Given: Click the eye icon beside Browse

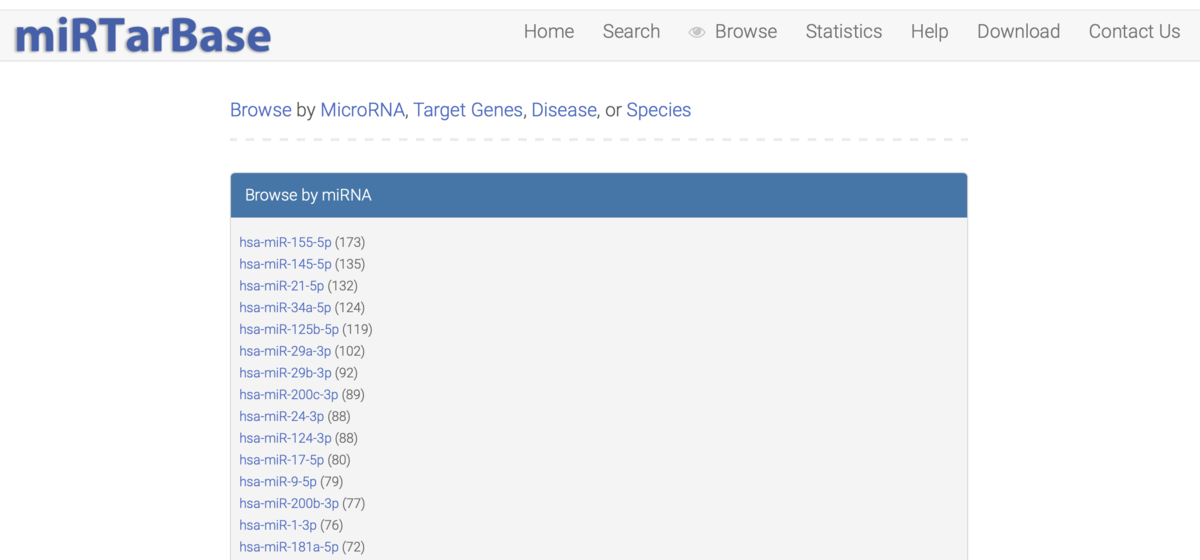Looking at the screenshot, I should coord(697,33).
